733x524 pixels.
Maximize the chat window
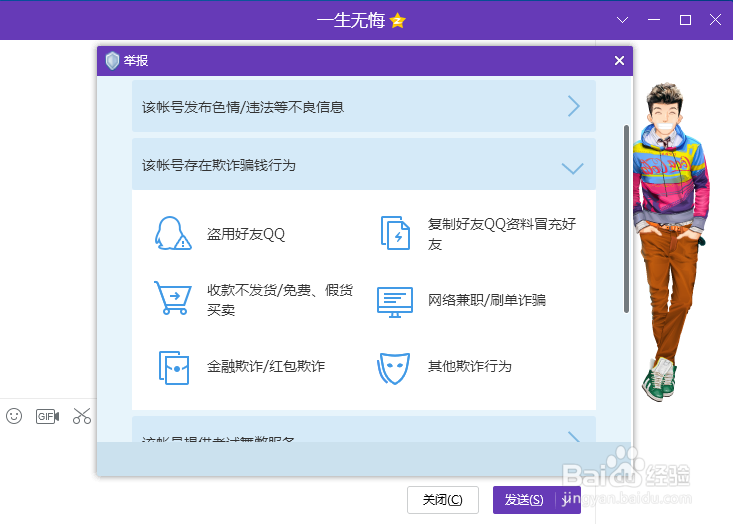(685, 20)
